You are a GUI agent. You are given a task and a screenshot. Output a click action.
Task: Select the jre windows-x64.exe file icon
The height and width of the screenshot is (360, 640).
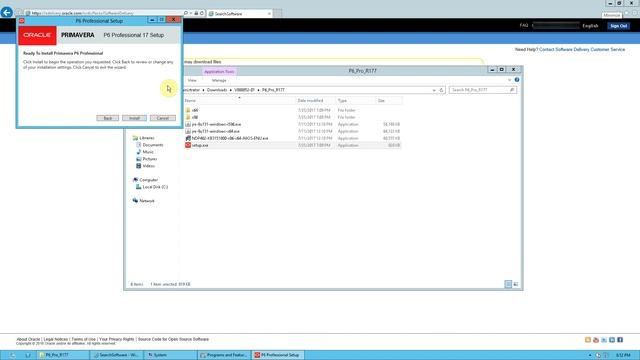click(188, 131)
